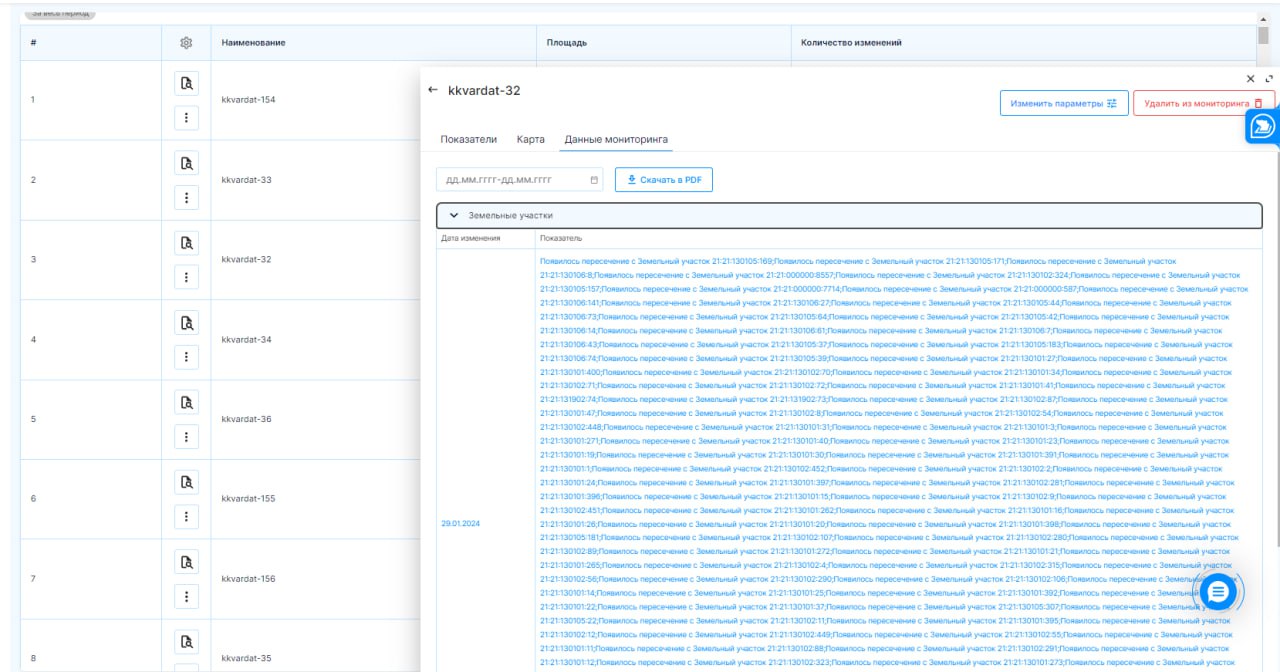
Task: Expand the detail panel to fullscreen
Action: tap(1269, 78)
